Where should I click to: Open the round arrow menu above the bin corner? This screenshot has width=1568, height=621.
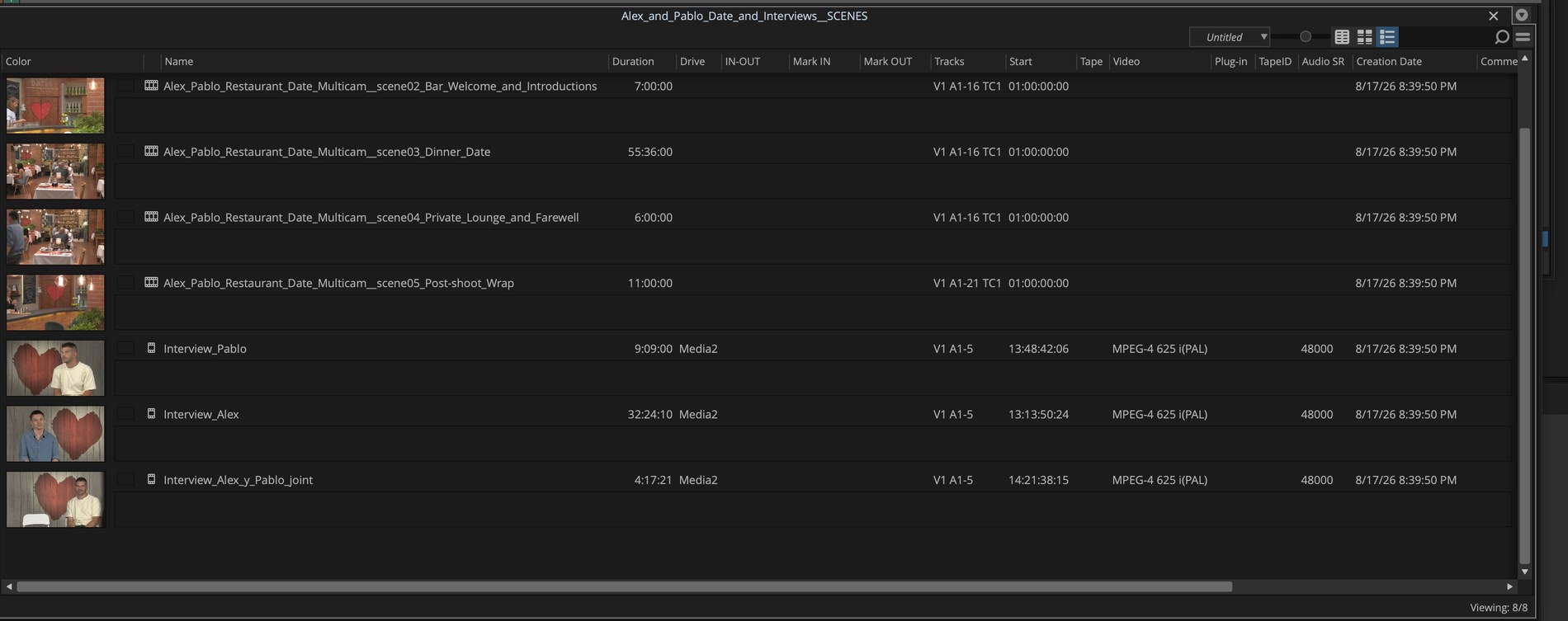coord(1522,15)
